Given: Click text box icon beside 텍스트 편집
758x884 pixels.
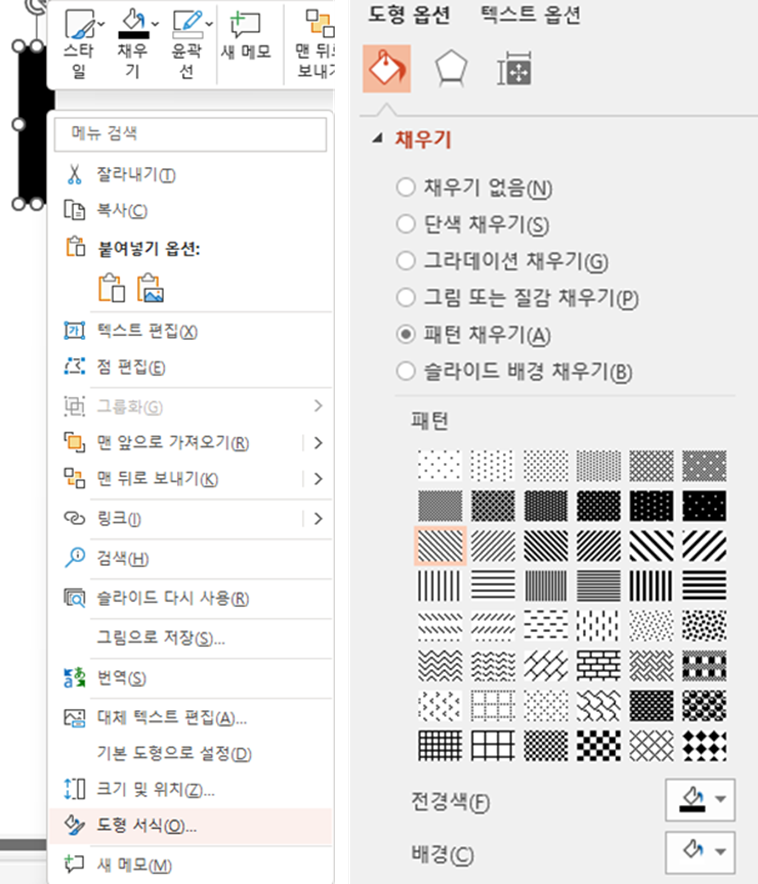Looking at the screenshot, I should coord(74,330).
